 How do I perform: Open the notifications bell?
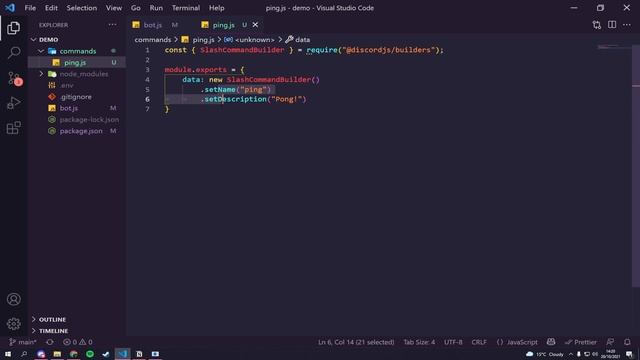point(627,342)
